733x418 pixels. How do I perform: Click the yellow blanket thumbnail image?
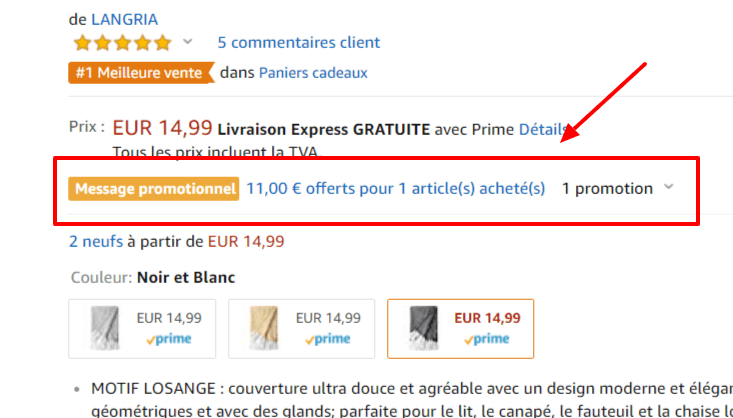[x=259, y=328]
